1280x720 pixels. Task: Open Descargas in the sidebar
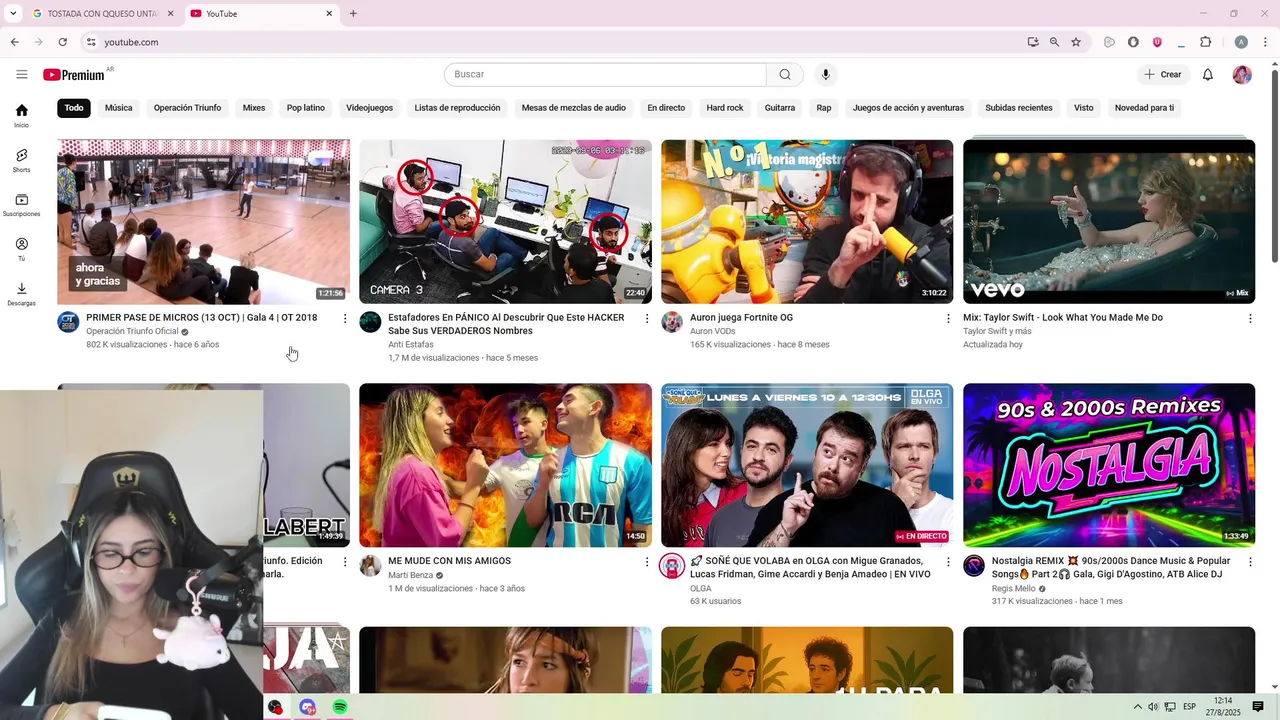(x=22, y=294)
